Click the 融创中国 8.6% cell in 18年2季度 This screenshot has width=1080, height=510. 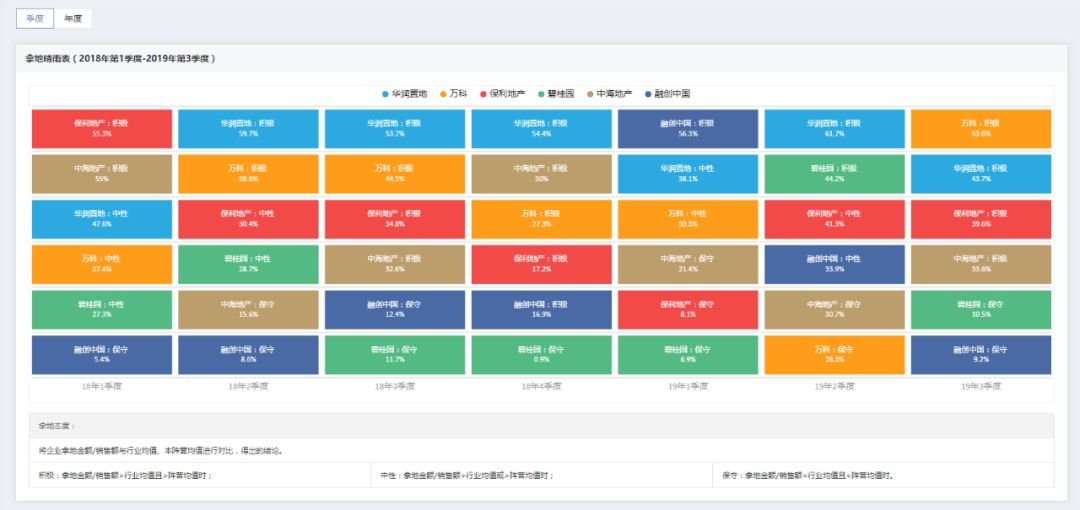pos(249,355)
